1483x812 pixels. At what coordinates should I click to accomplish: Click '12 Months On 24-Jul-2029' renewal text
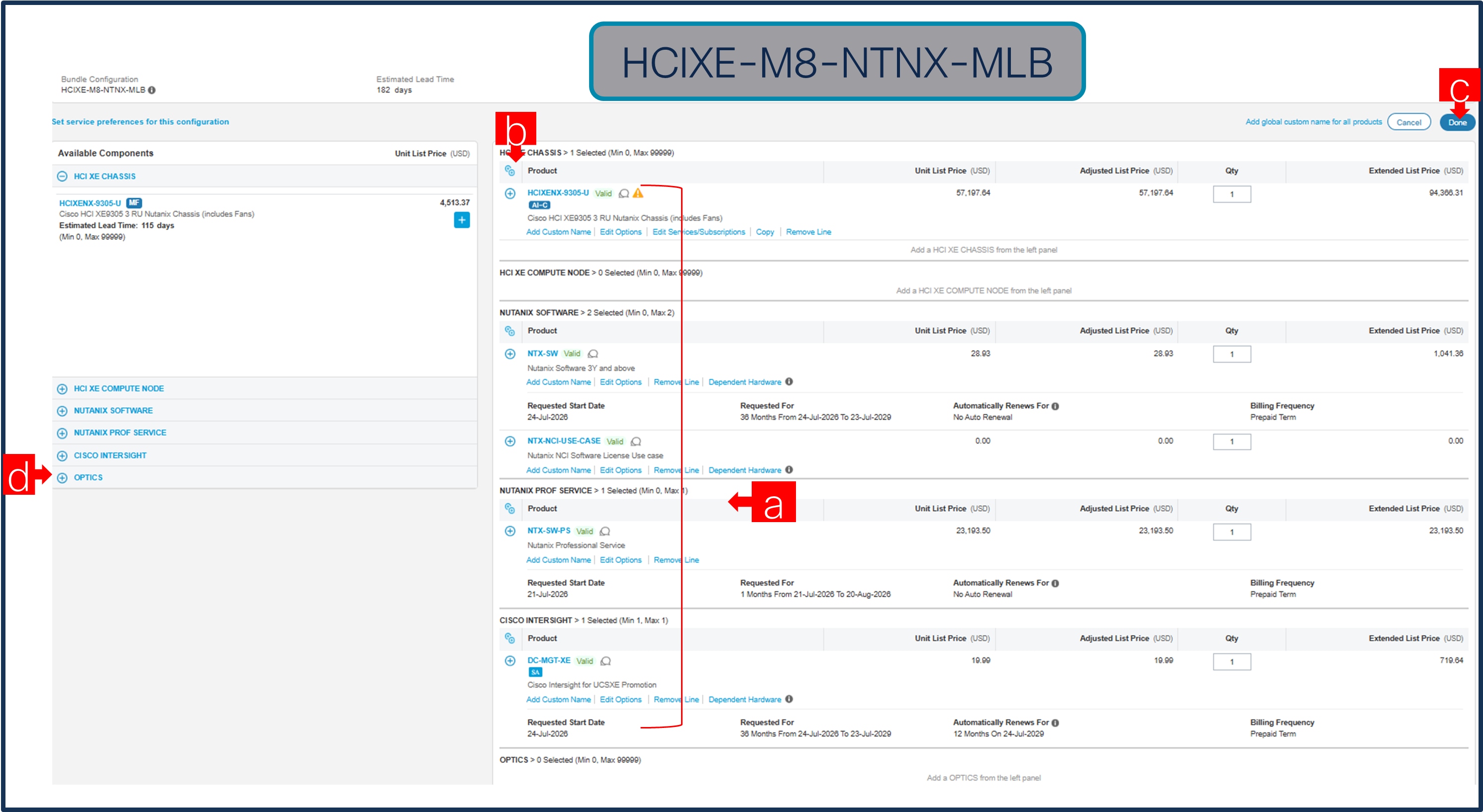[x=998, y=734]
